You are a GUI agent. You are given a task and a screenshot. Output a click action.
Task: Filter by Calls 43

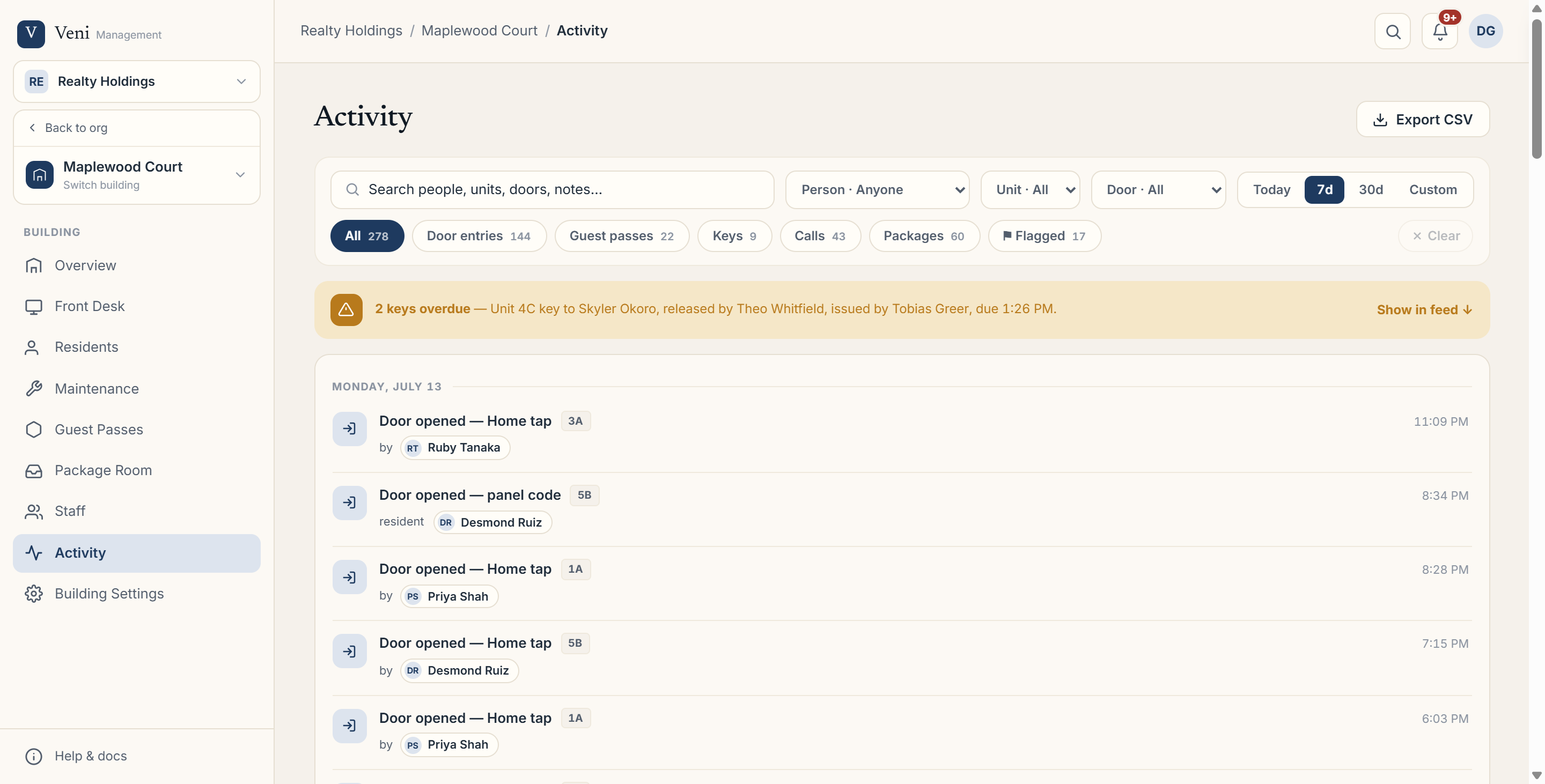(x=820, y=235)
